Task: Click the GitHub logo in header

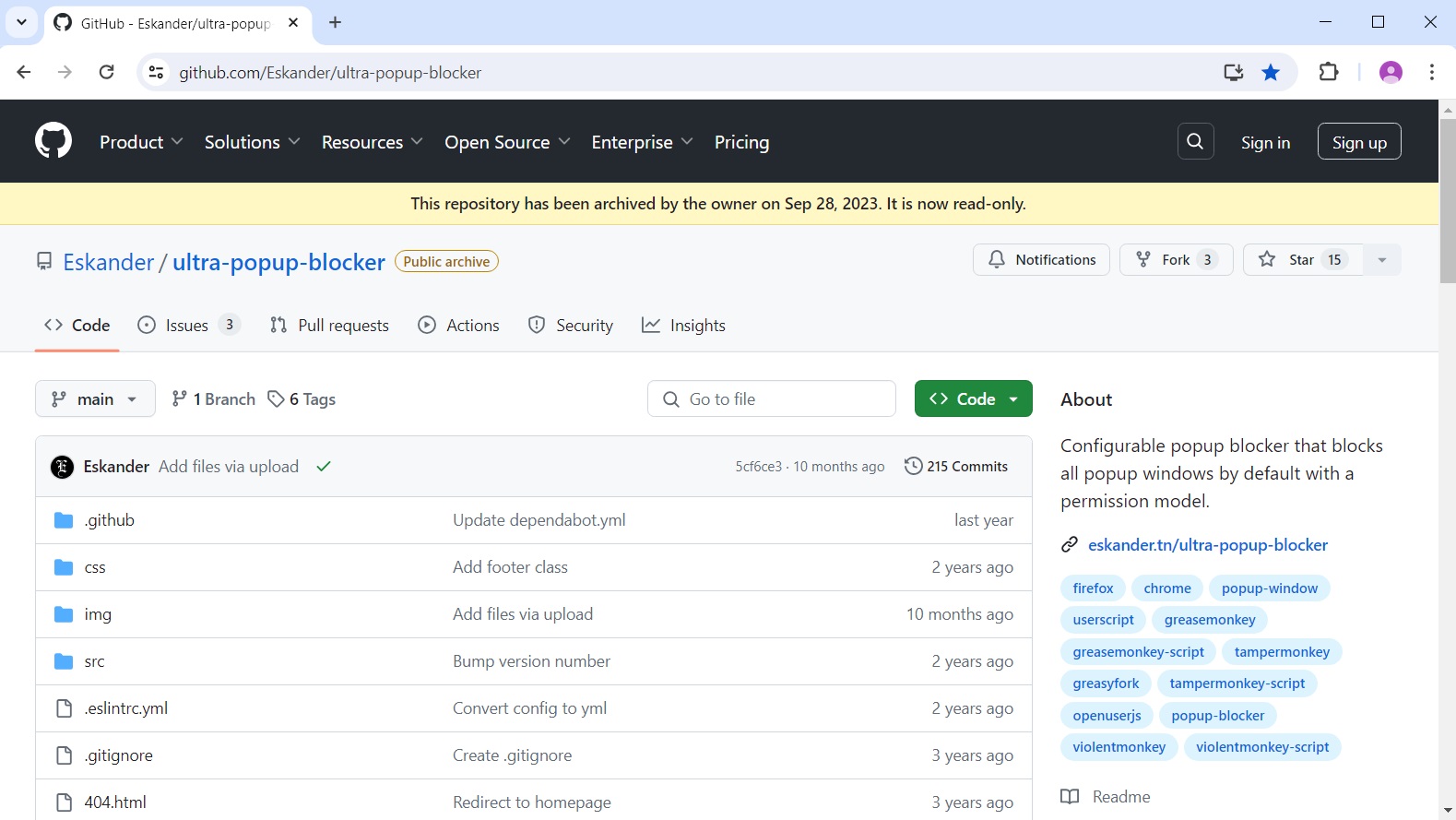Action: (x=53, y=141)
